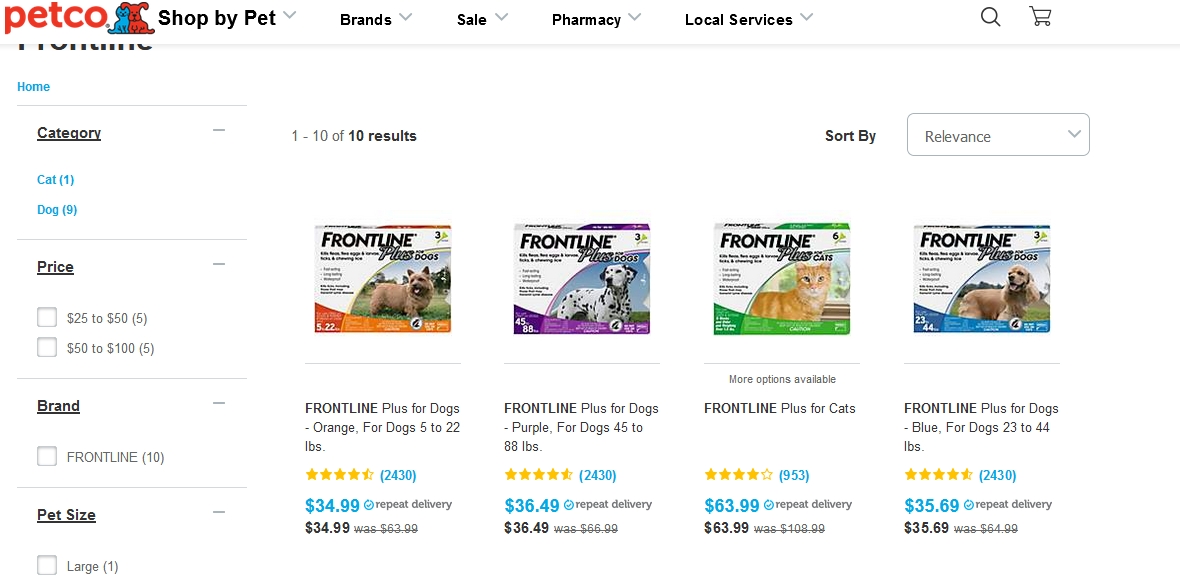Click the FRONTLINE Plus for Cats star rating
The height and width of the screenshot is (582, 1180).
point(738,474)
